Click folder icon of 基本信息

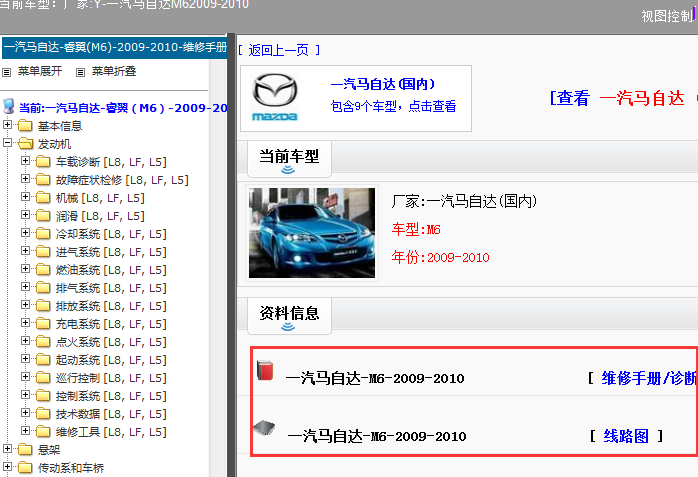click(25, 125)
